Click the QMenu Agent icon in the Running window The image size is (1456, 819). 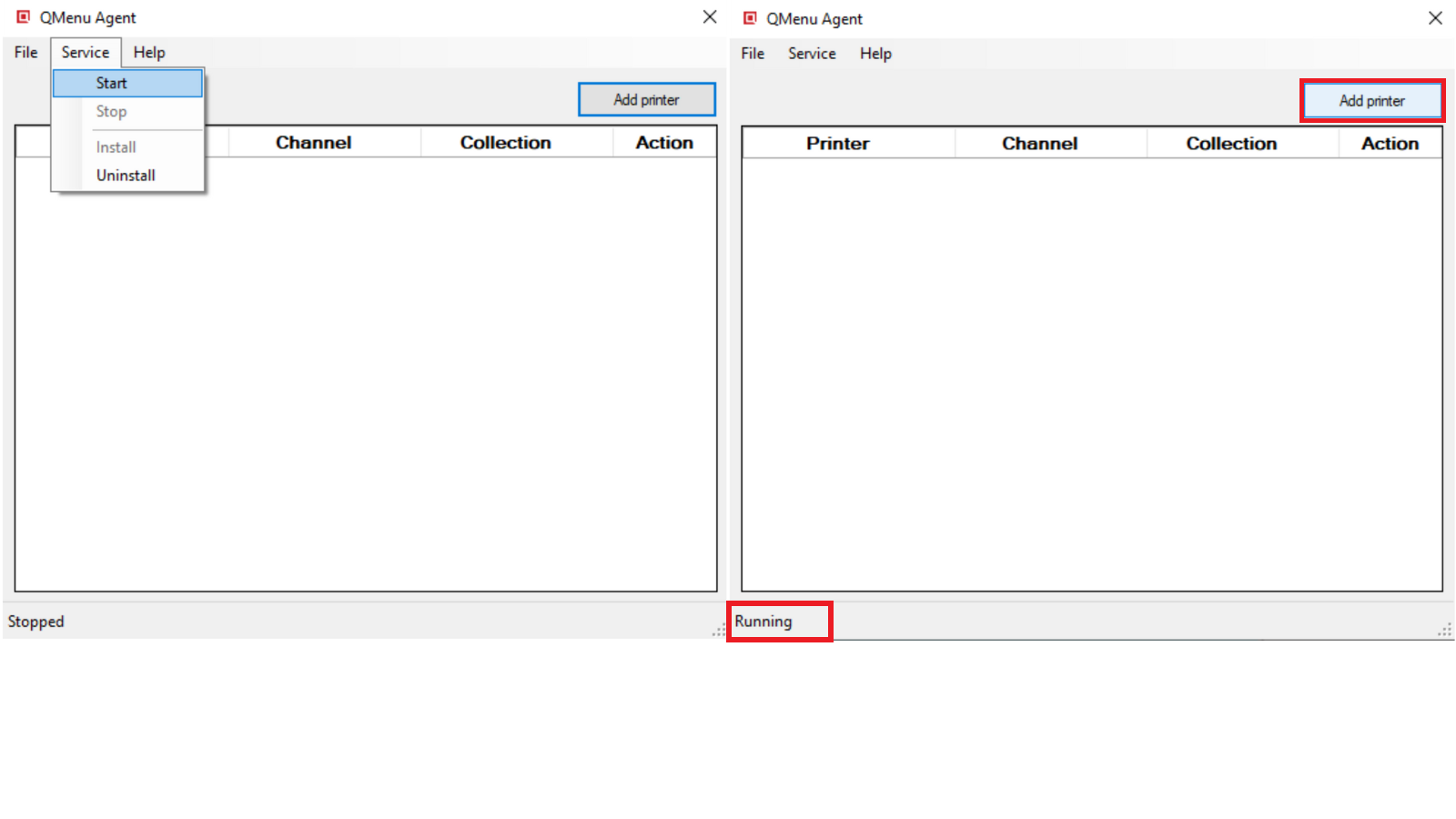(750, 18)
